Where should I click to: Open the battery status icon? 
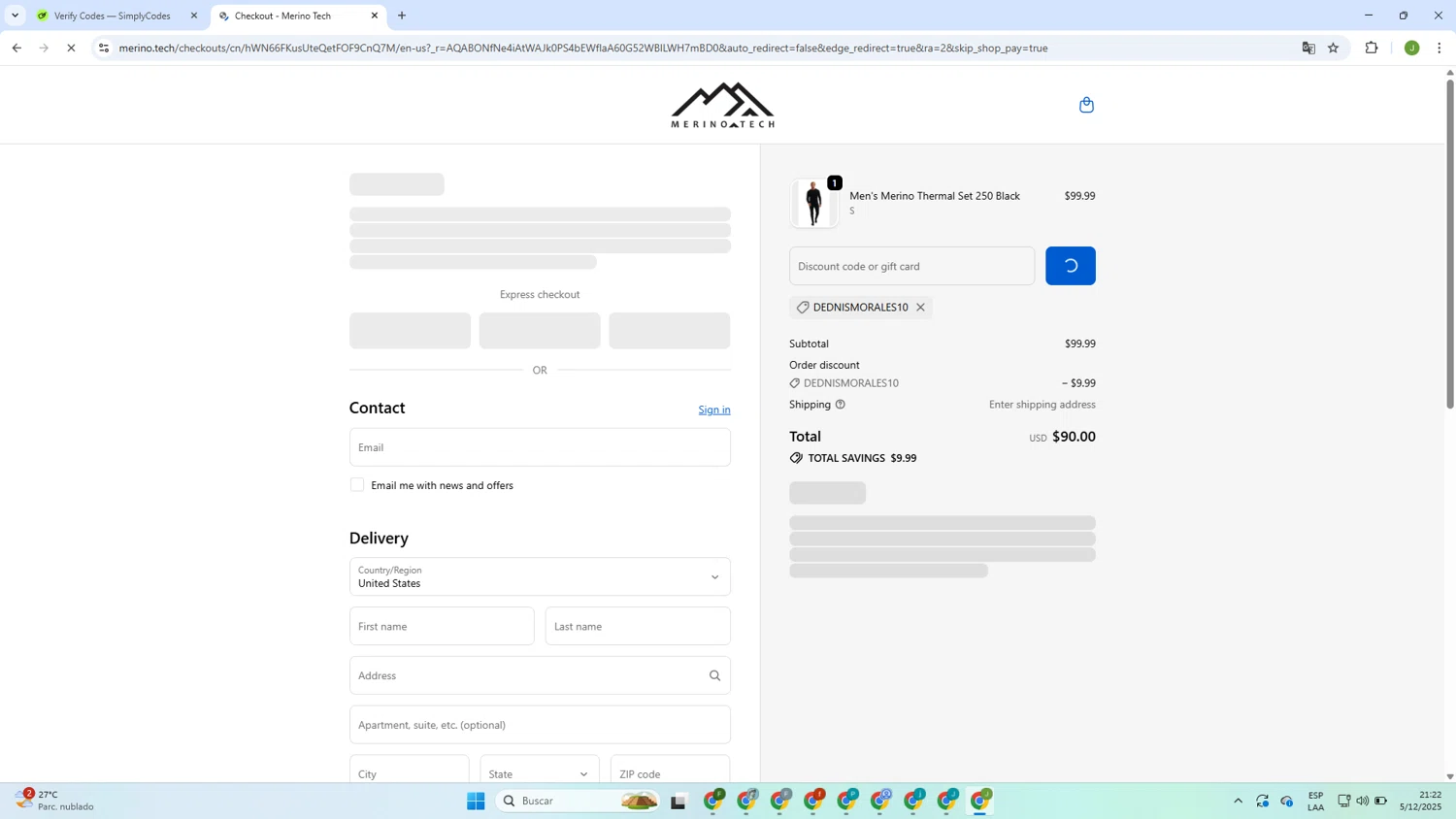[x=1381, y=801]
